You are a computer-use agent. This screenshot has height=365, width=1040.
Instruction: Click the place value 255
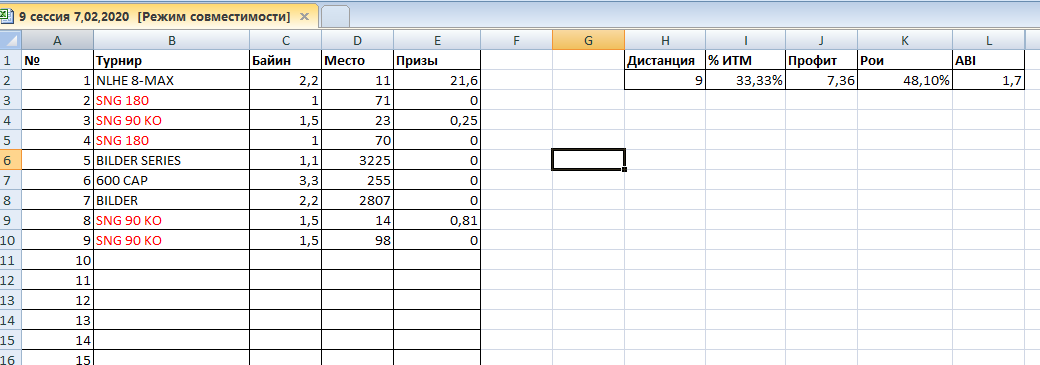pos(358,181)
